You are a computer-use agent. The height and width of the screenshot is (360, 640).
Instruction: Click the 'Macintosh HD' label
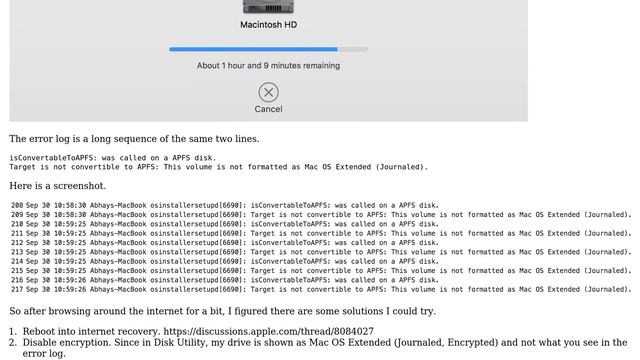point(268,24)
